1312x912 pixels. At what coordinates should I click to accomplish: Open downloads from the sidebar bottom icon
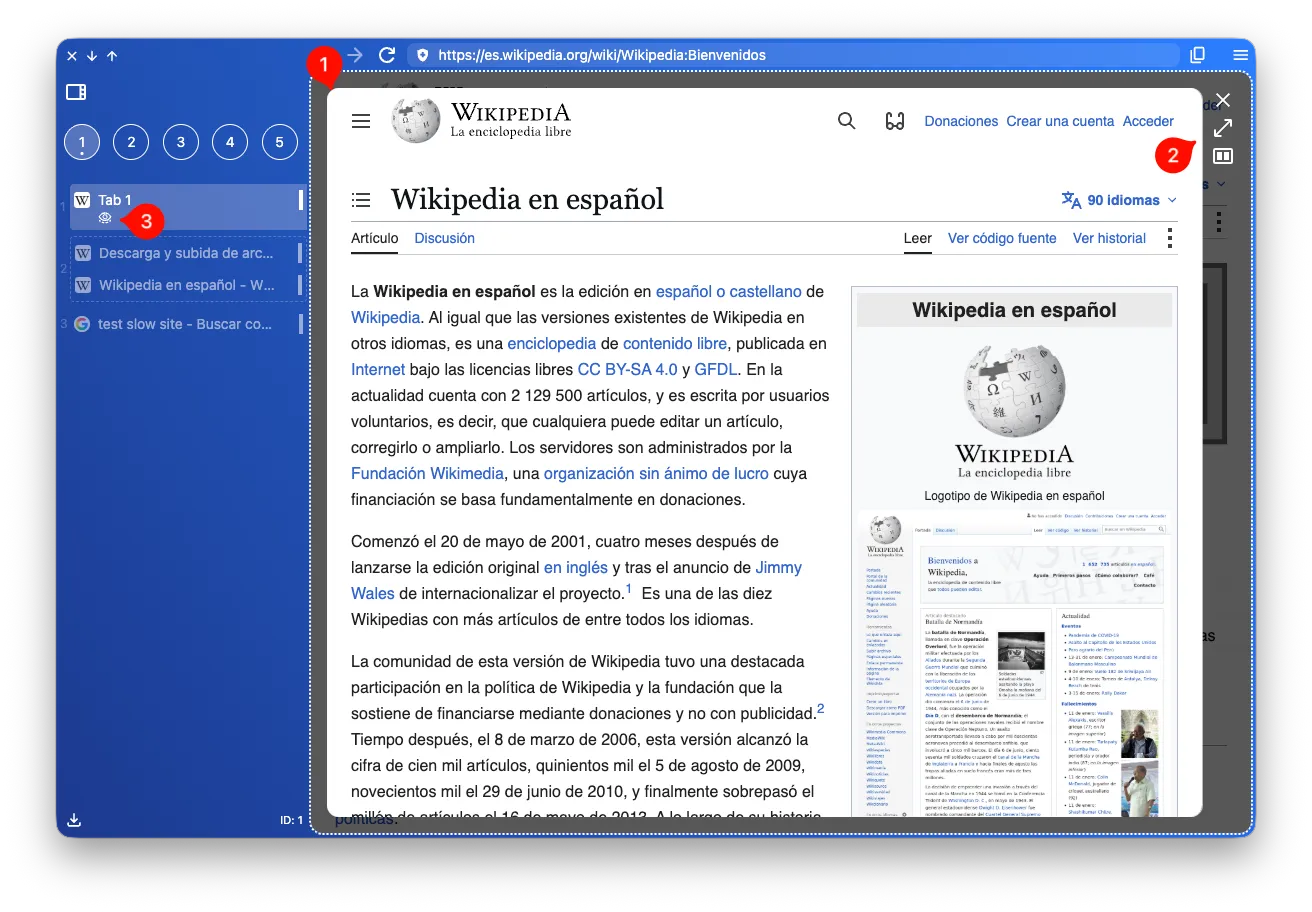(74, 820)
